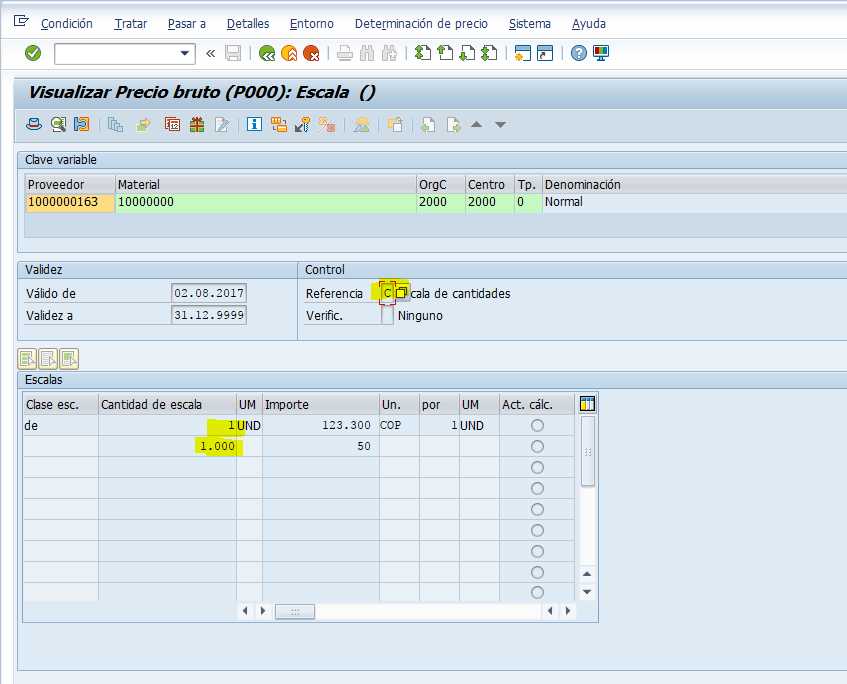Click the Create Shortcut icon
Screen dimensions: 847x684
pos(544,53)
